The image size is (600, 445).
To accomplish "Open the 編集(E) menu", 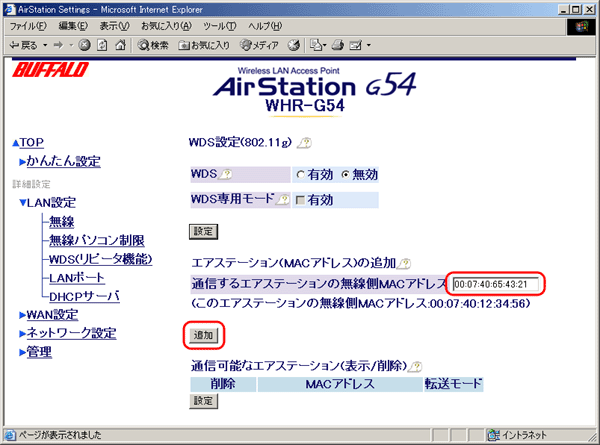I will tap(73, 26).
